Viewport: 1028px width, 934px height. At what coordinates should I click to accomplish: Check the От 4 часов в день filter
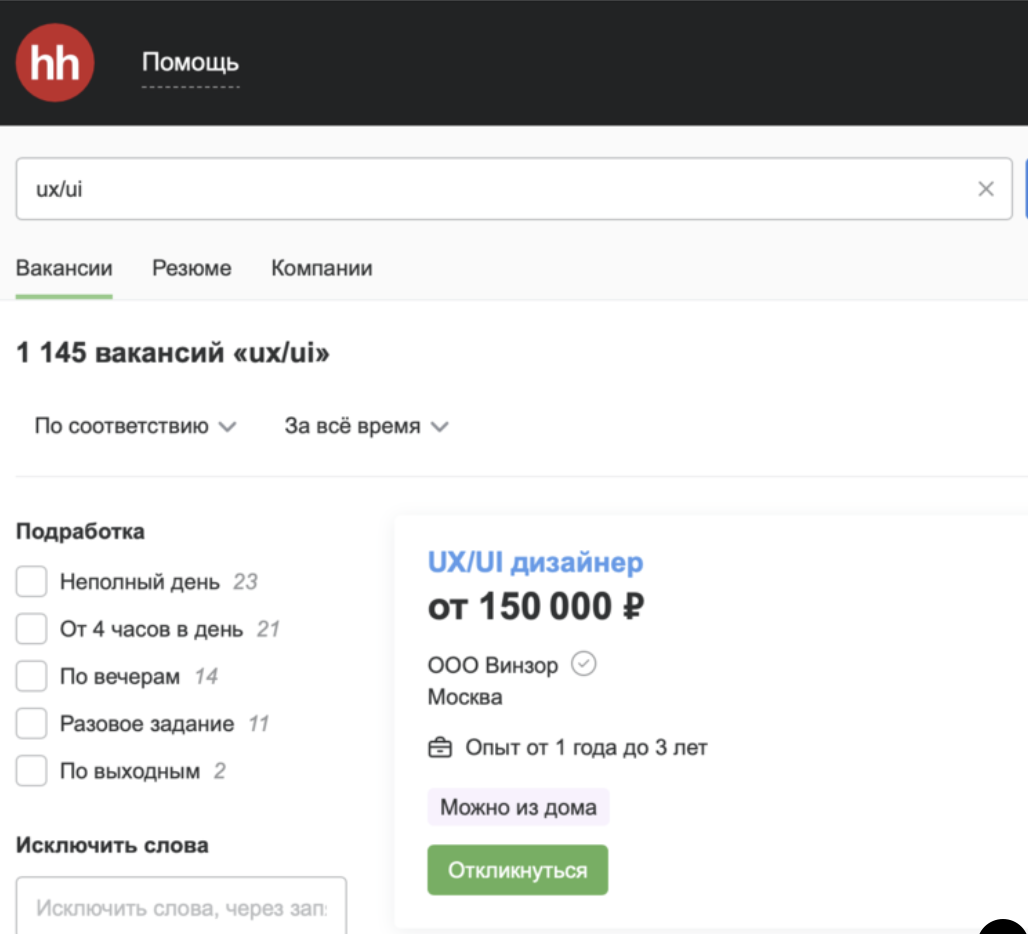pos(32,630)
